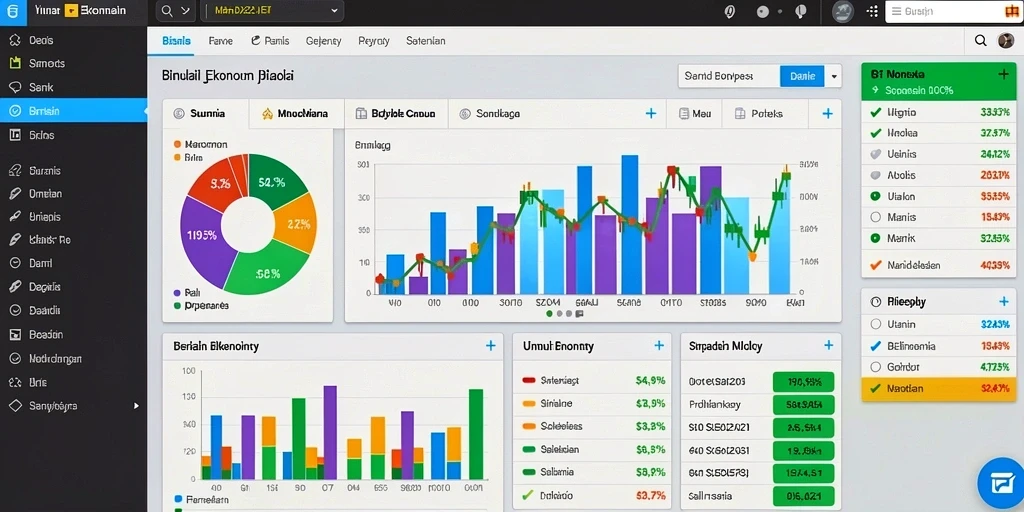Viewport: 1024px width, 512px height.
Task: Switch to the Gejenty top tab
Action: [323, 40]
